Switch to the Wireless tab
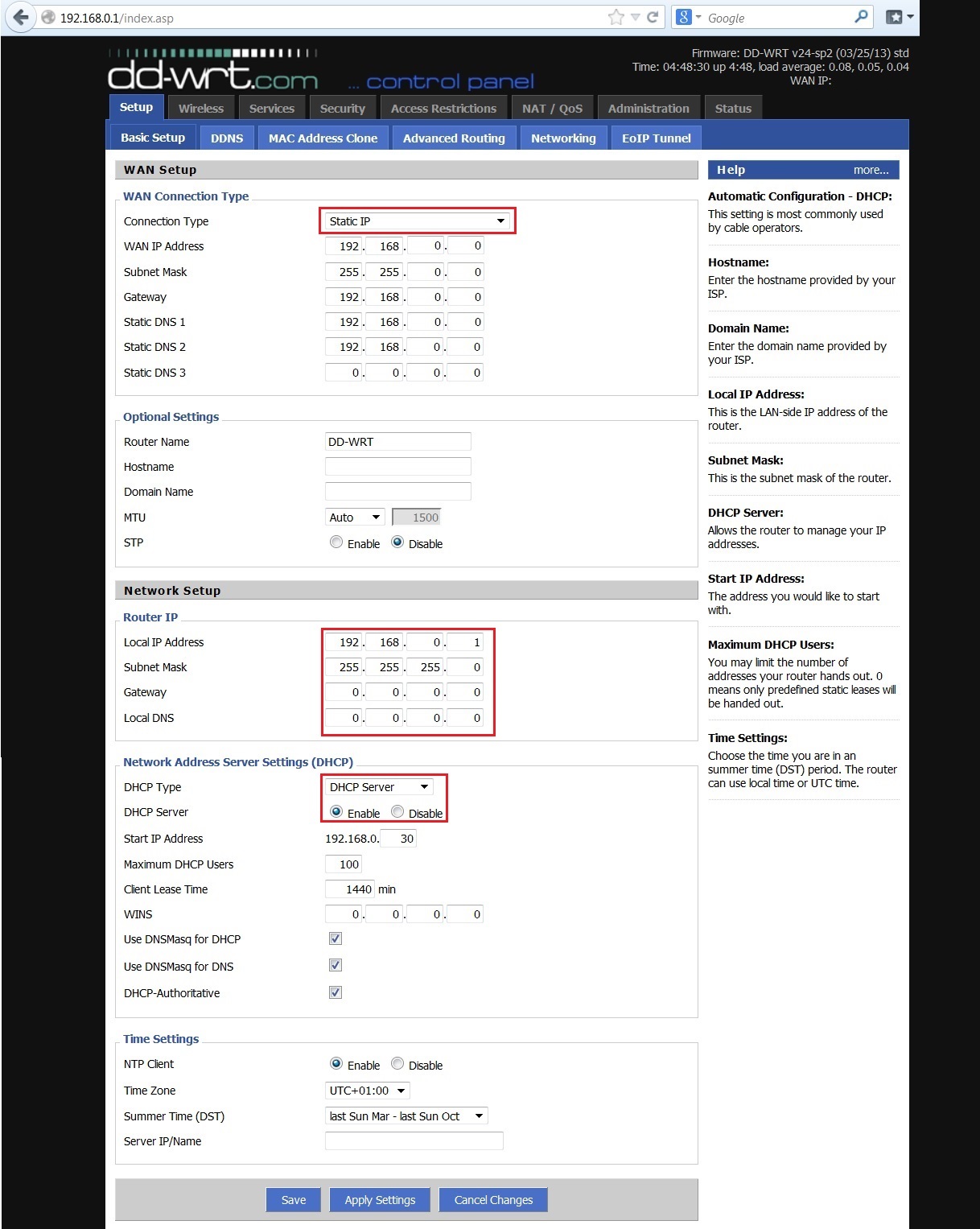The width and height of the screenshot is (980, 1229). click(201, 109)
